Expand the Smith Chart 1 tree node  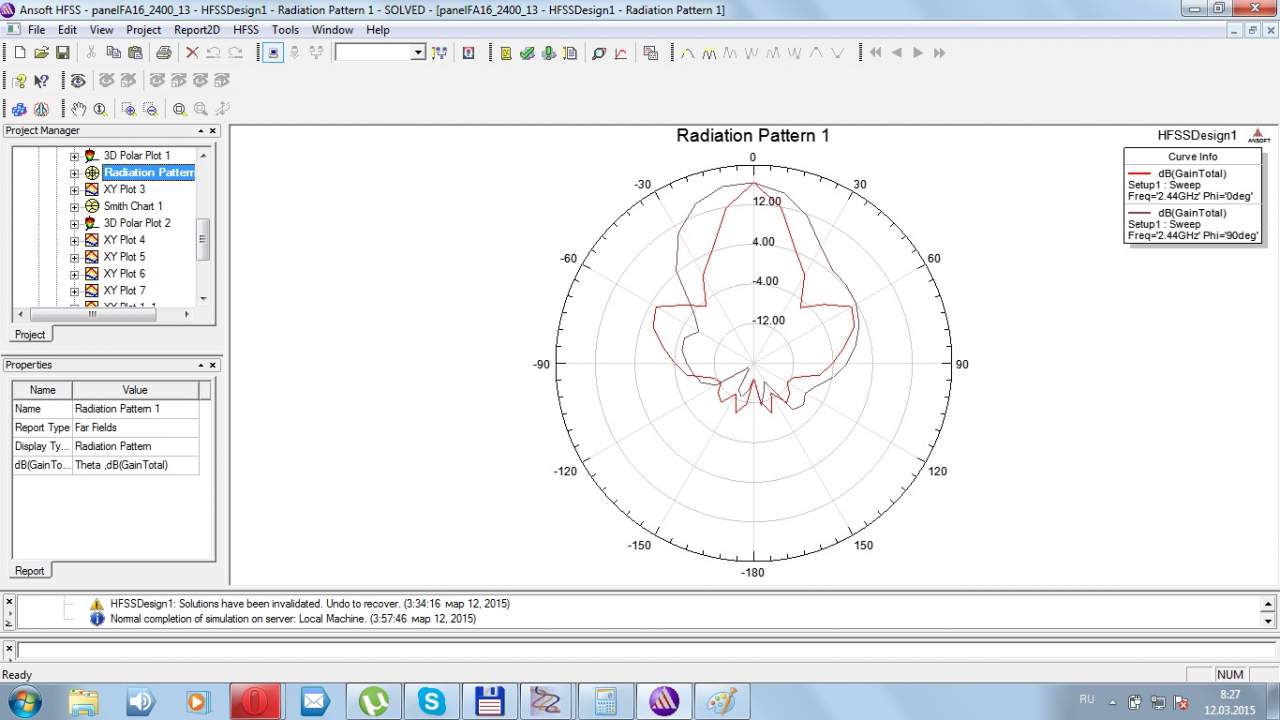pos(74,207)
